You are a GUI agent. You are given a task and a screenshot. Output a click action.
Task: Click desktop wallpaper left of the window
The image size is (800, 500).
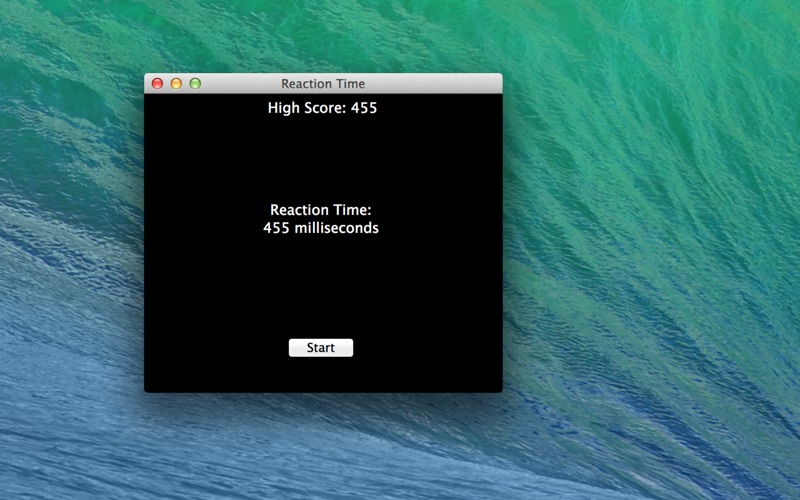tap(70, 250)
